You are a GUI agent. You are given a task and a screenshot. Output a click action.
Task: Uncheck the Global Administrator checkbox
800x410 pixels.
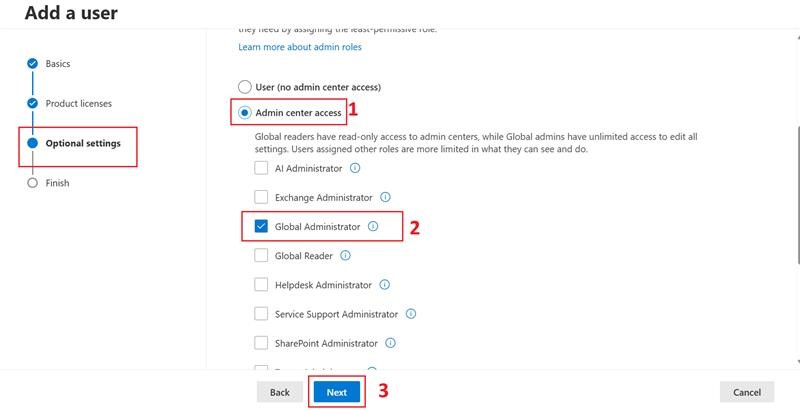pyautogui.click(x=261, y=226)
